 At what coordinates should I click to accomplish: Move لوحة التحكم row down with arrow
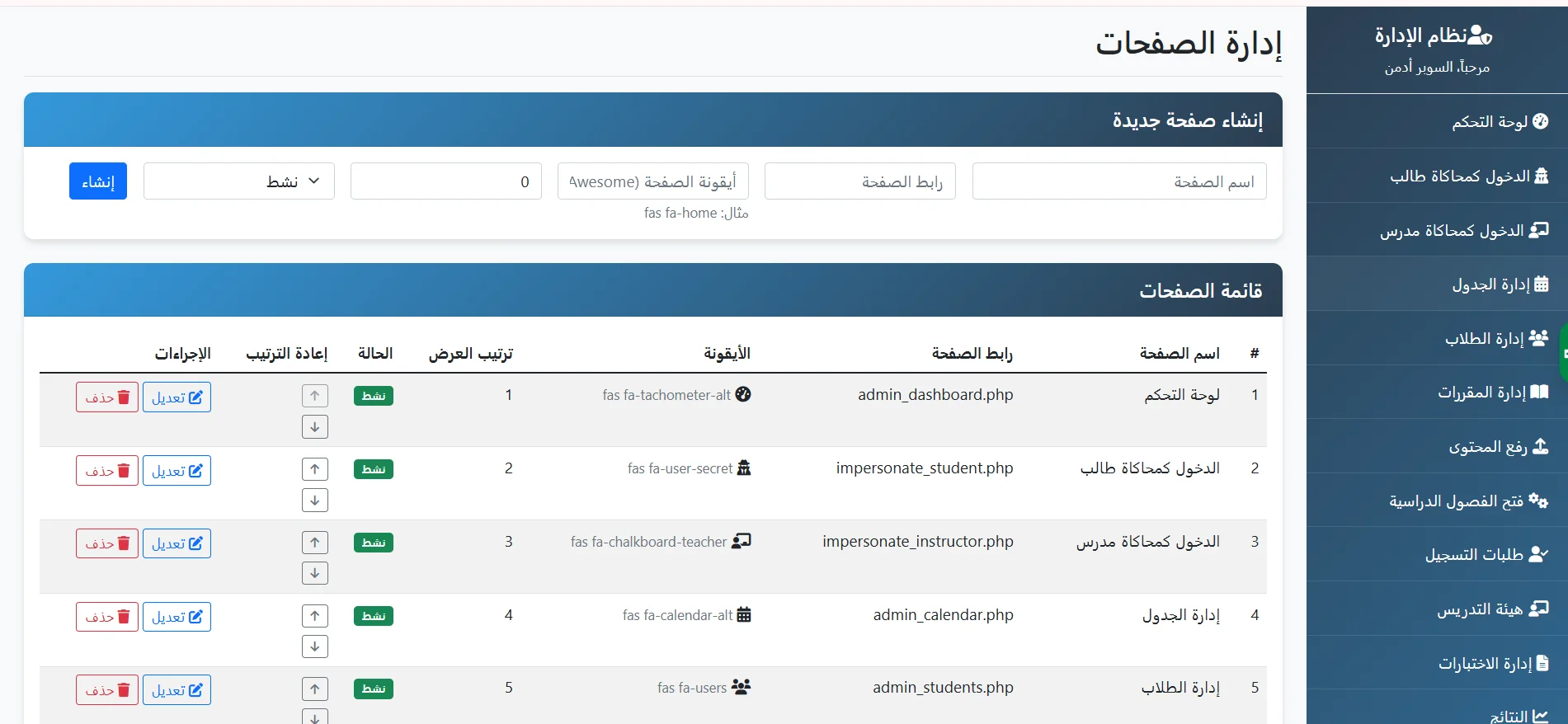click(x=315, y=427)
